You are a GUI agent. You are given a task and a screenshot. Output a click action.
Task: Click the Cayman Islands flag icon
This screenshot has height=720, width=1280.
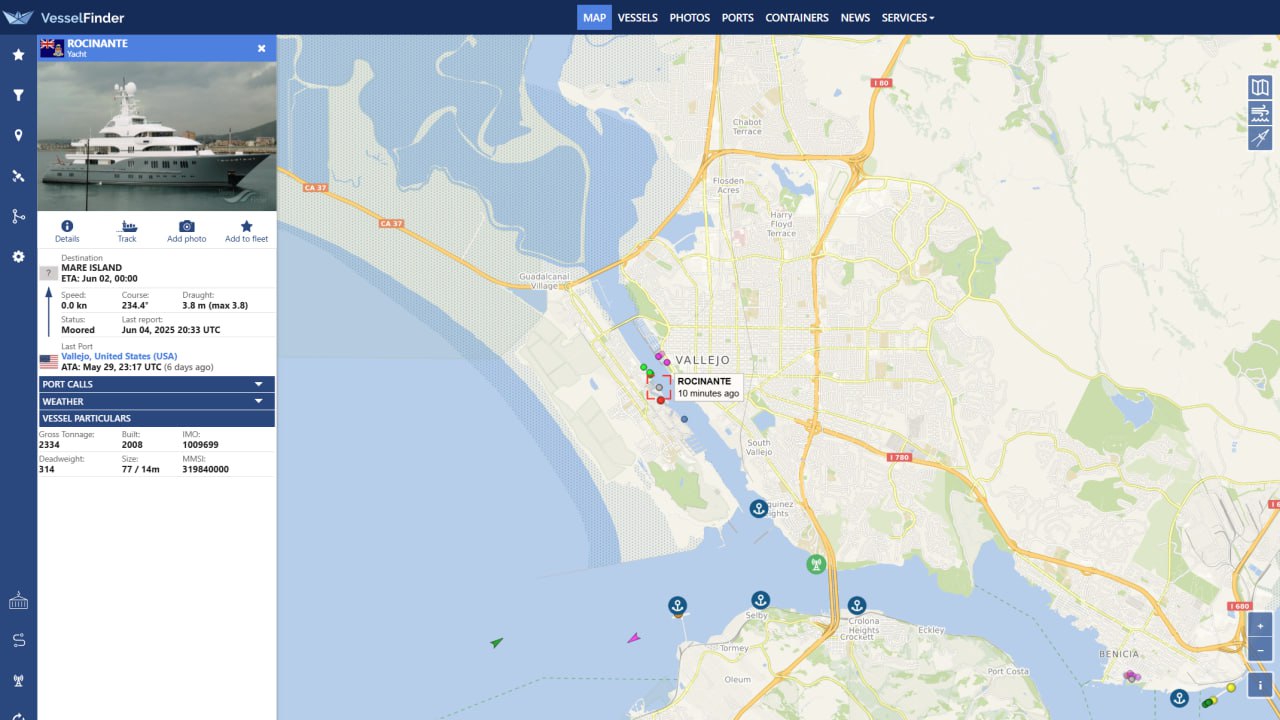(x=52, y=48)
